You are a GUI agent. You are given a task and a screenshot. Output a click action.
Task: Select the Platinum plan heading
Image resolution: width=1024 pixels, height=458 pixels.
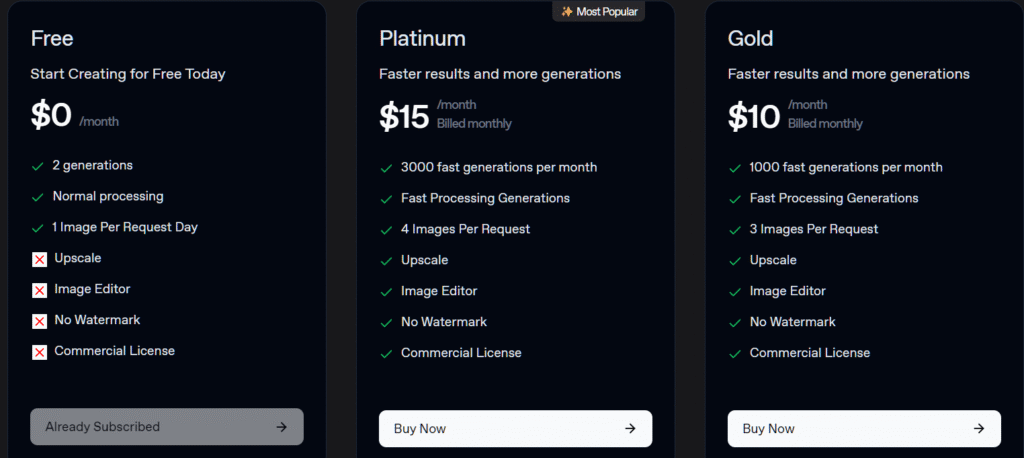pyautogui.click(x=422, y=39)
